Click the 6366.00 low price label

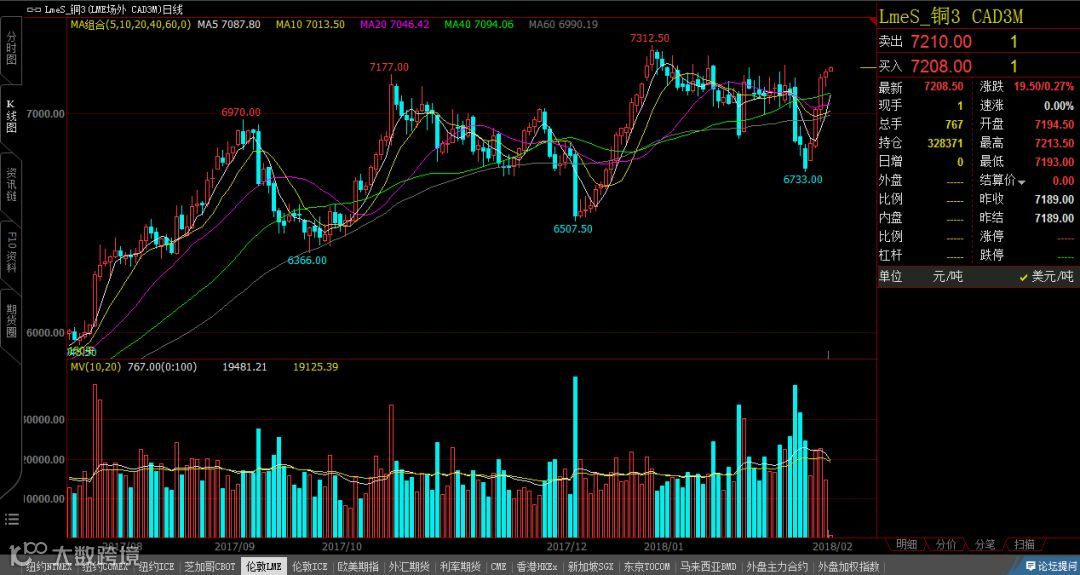coord(307,260)
